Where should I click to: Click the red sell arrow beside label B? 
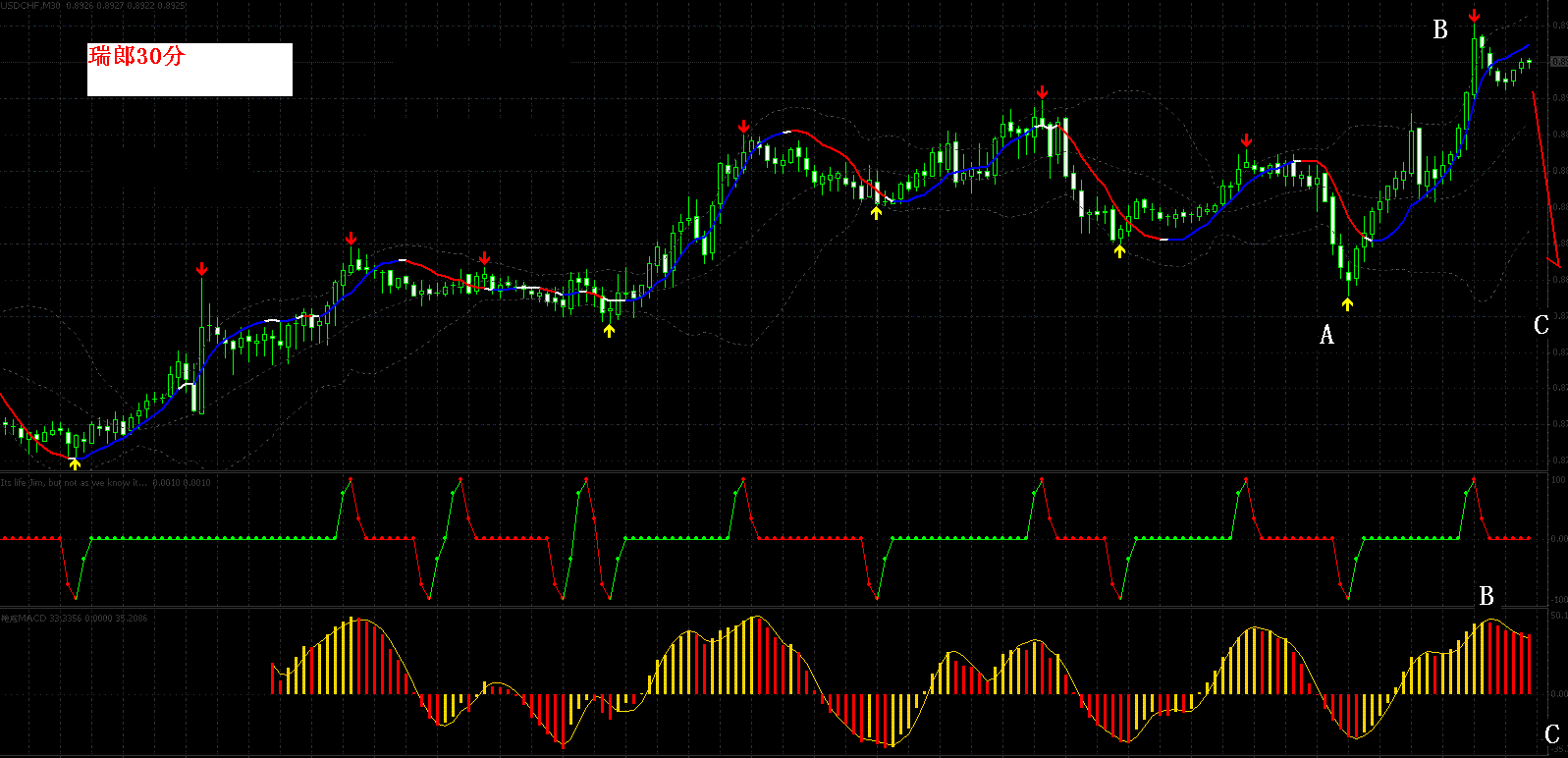tap(1475, 15)
